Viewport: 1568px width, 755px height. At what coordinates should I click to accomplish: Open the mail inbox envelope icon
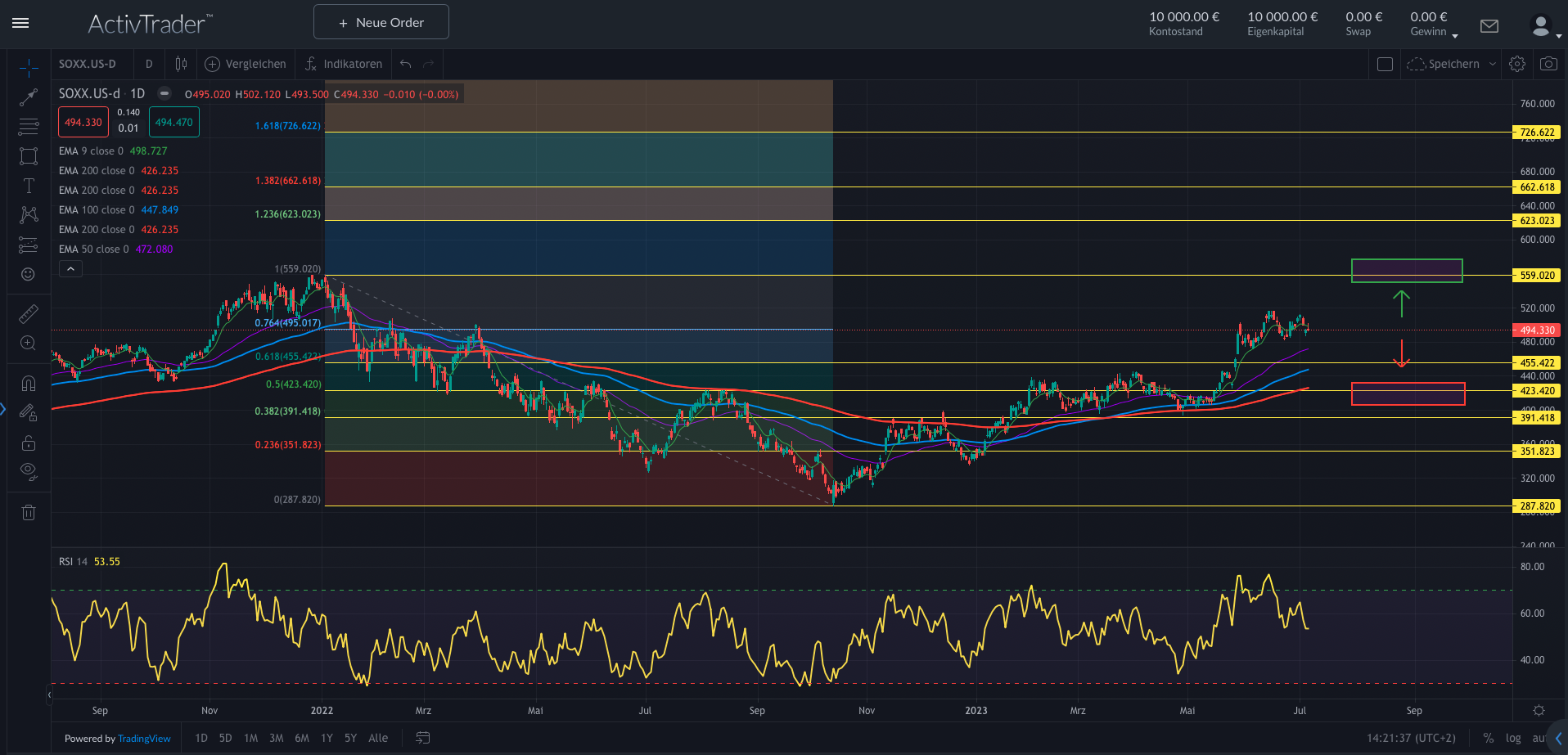1489,26
